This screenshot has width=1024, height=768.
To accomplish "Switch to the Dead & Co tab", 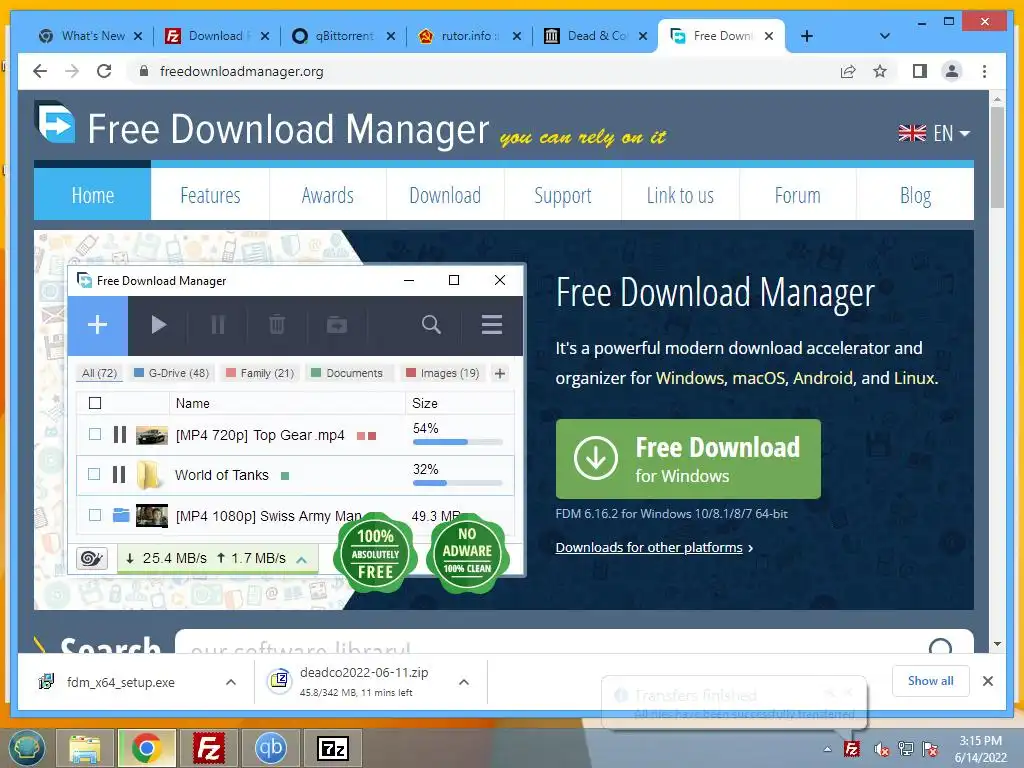I will (597, 36).
